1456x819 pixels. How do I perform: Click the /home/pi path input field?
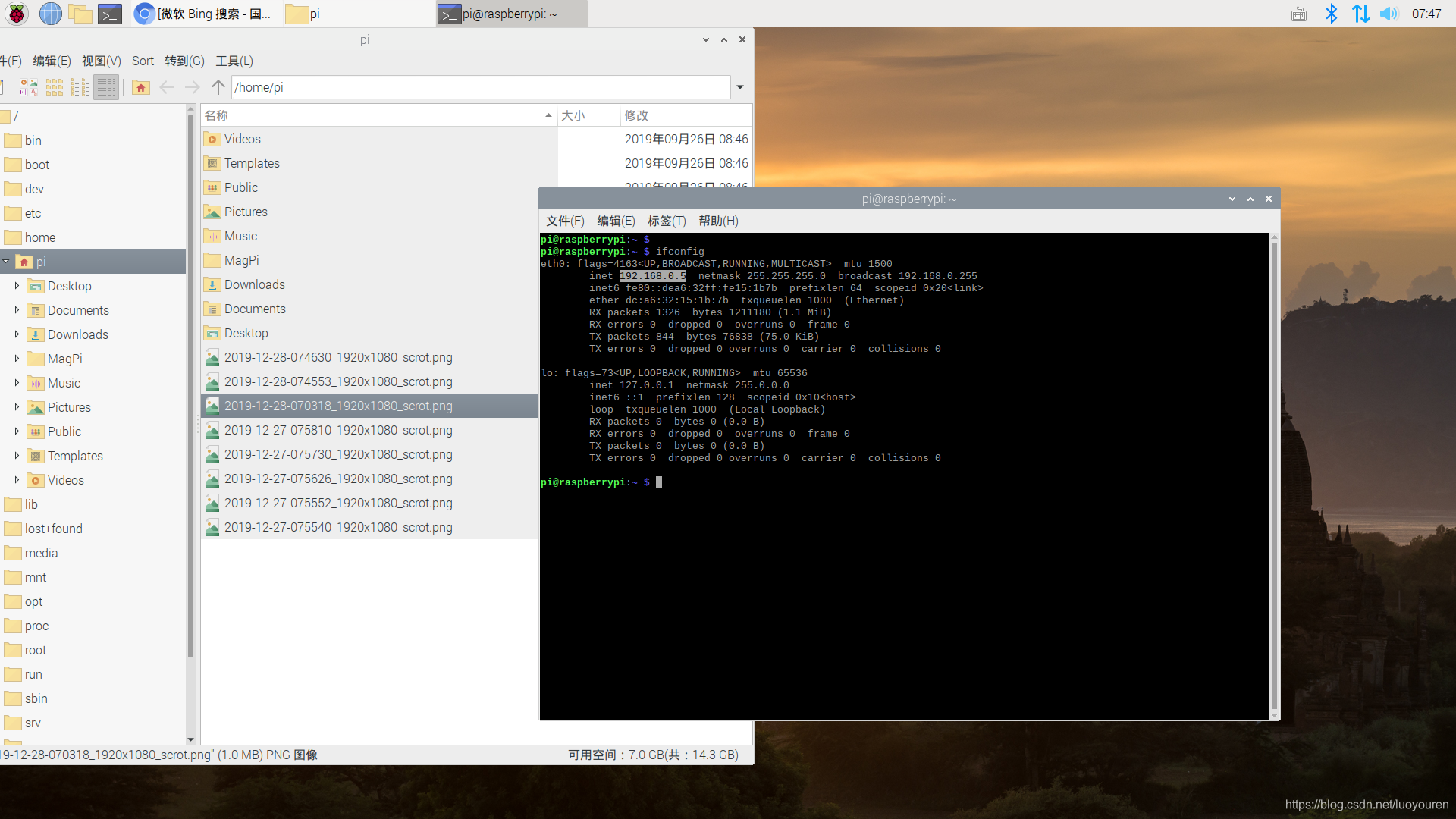coord(479,87)
